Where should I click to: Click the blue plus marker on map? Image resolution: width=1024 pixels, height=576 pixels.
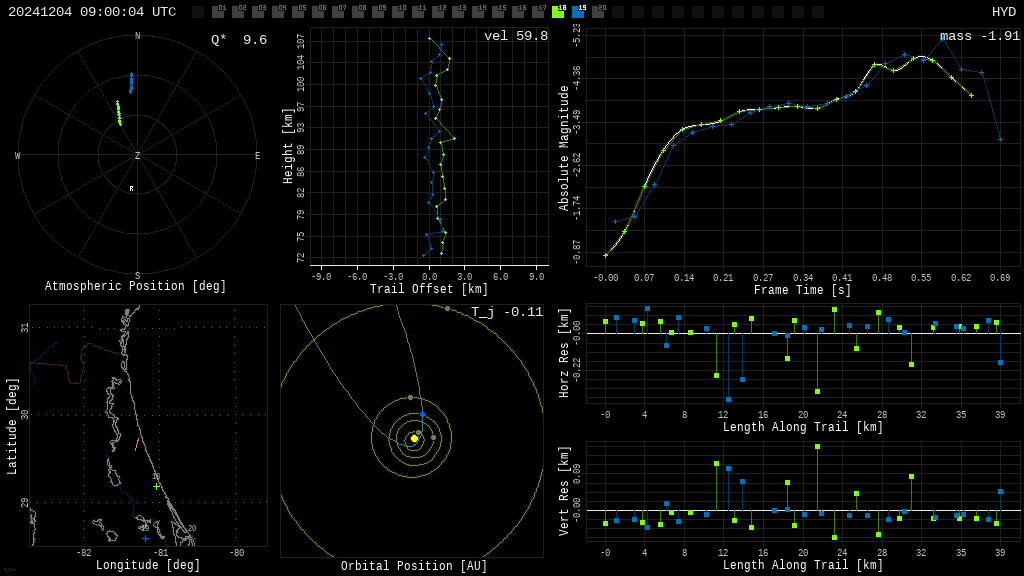tap(145, 539)
